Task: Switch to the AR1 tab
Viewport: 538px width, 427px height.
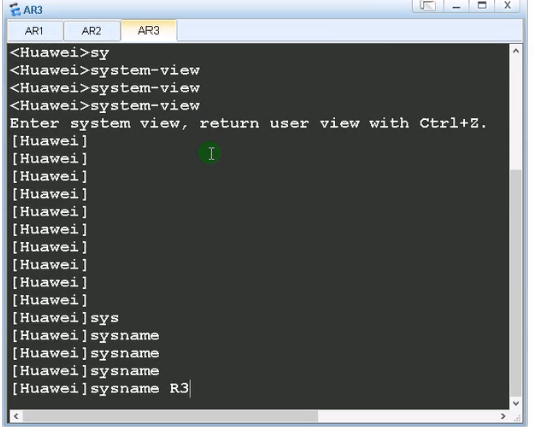Action: pos(35,31)
